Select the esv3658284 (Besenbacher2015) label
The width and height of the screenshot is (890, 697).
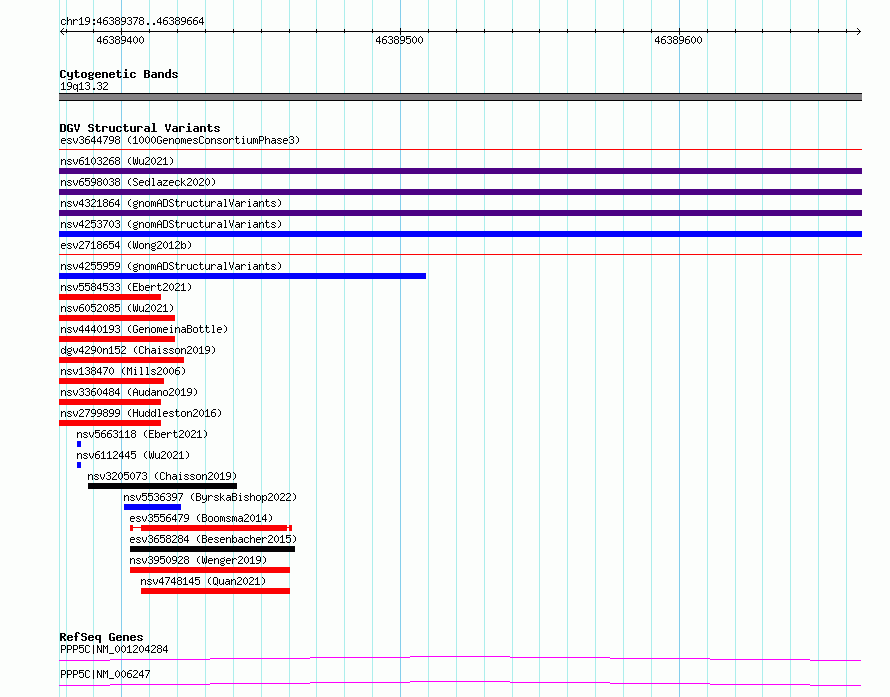click(x=213, y=539)
